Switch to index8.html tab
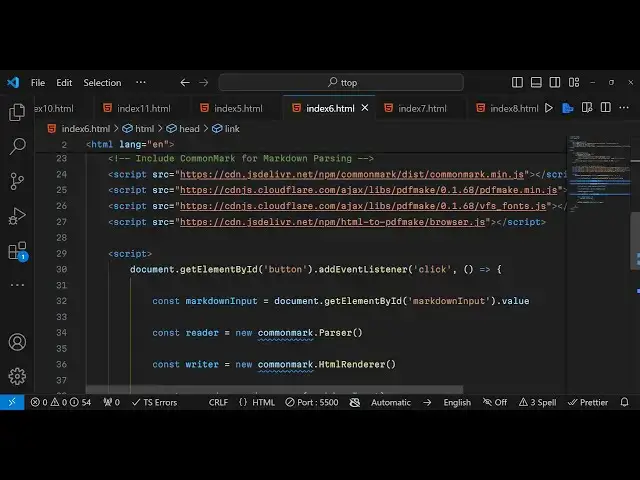 tap(508, 108)
